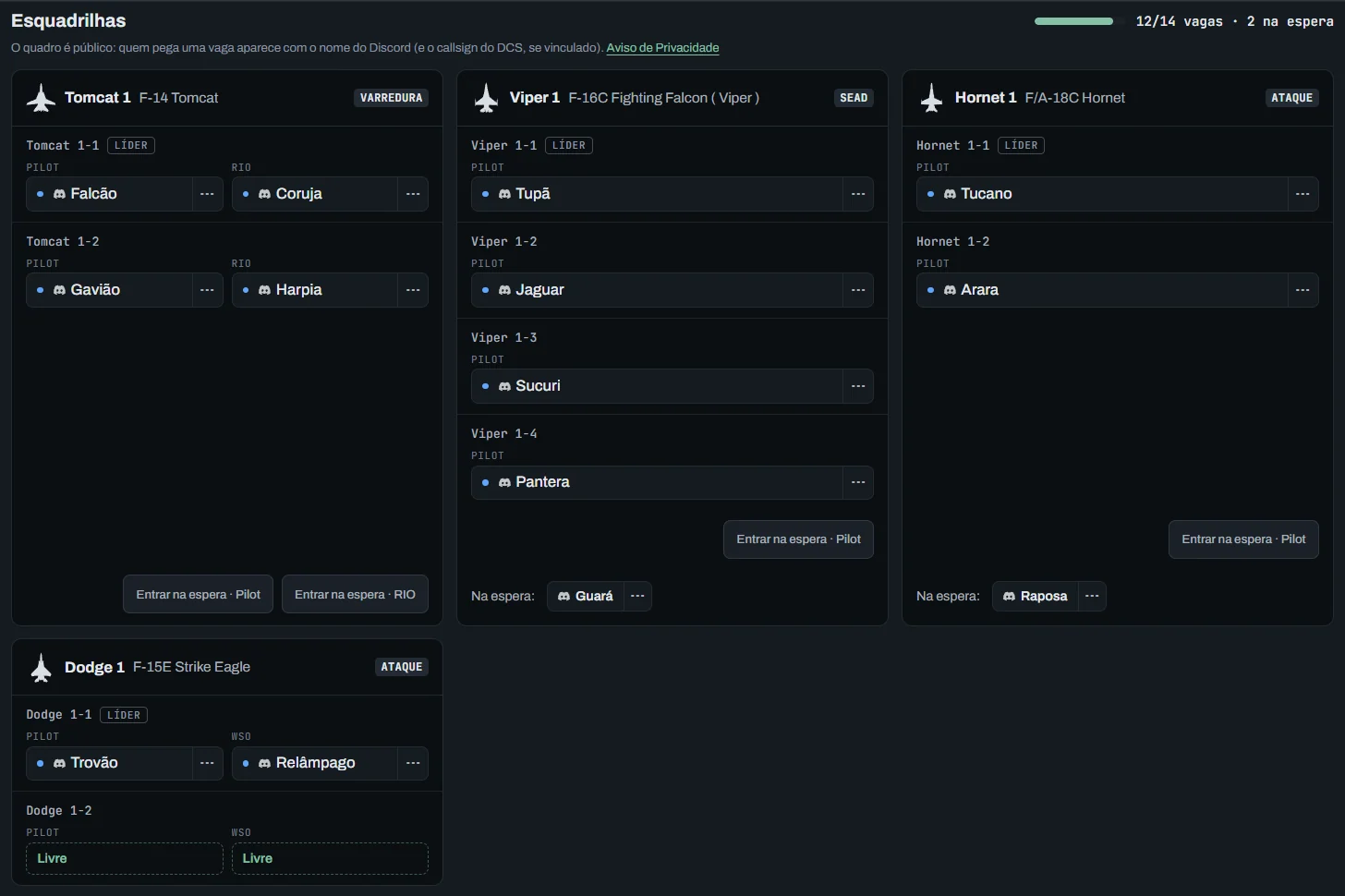
Task: Click the SEAD tag on Viper 1
Action: (x=854, y=98)
